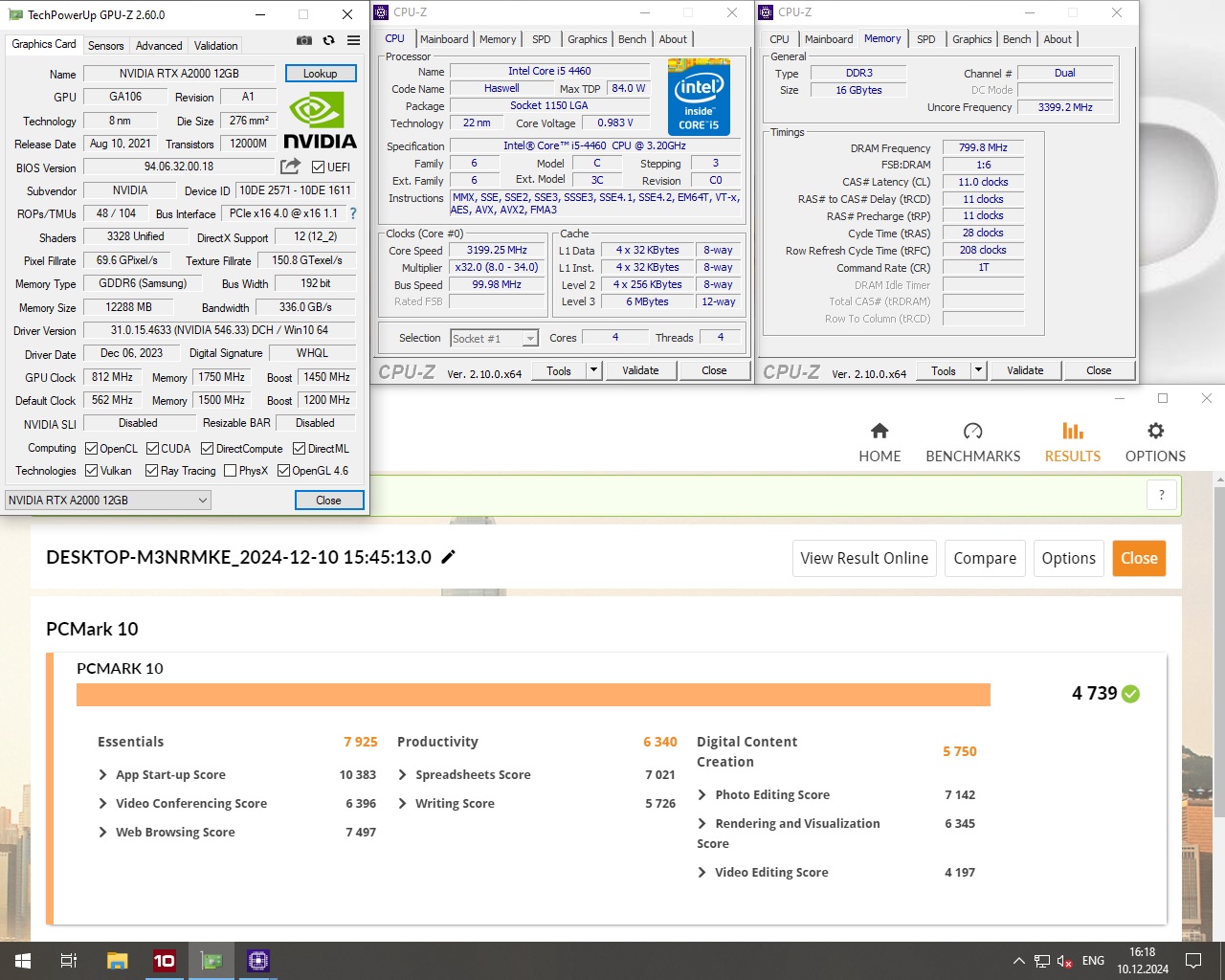Click the Intel Core i5 logo

(x=699, y=97)
